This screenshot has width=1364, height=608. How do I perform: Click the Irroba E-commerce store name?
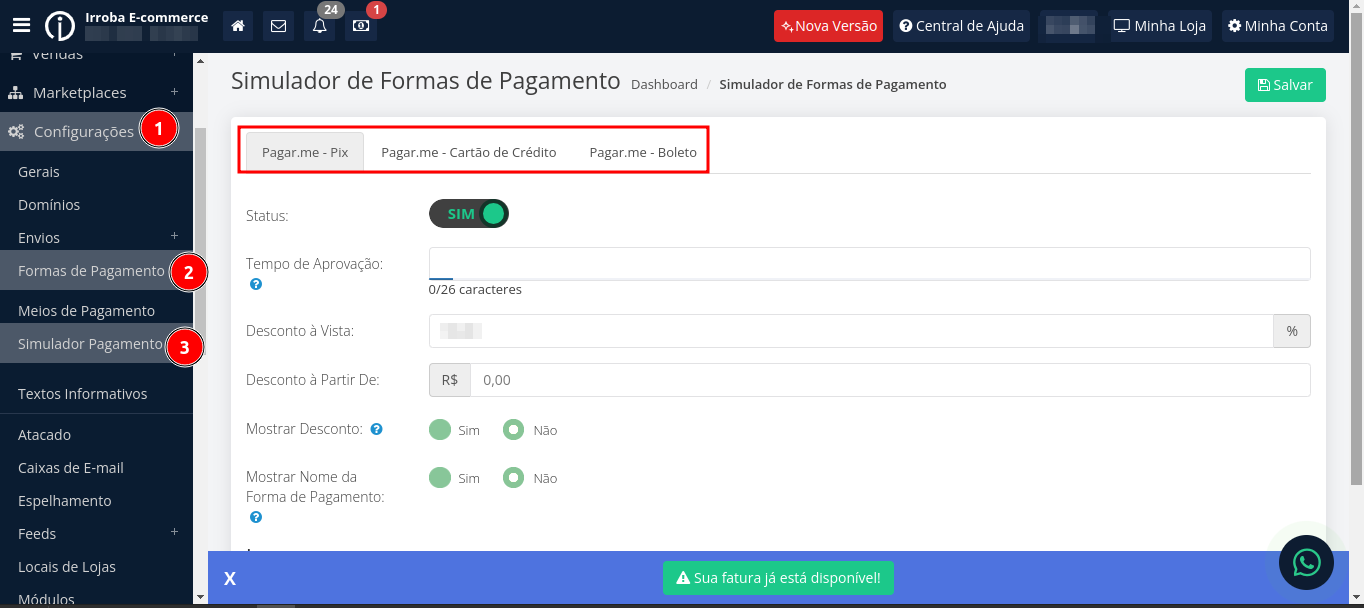147,18
